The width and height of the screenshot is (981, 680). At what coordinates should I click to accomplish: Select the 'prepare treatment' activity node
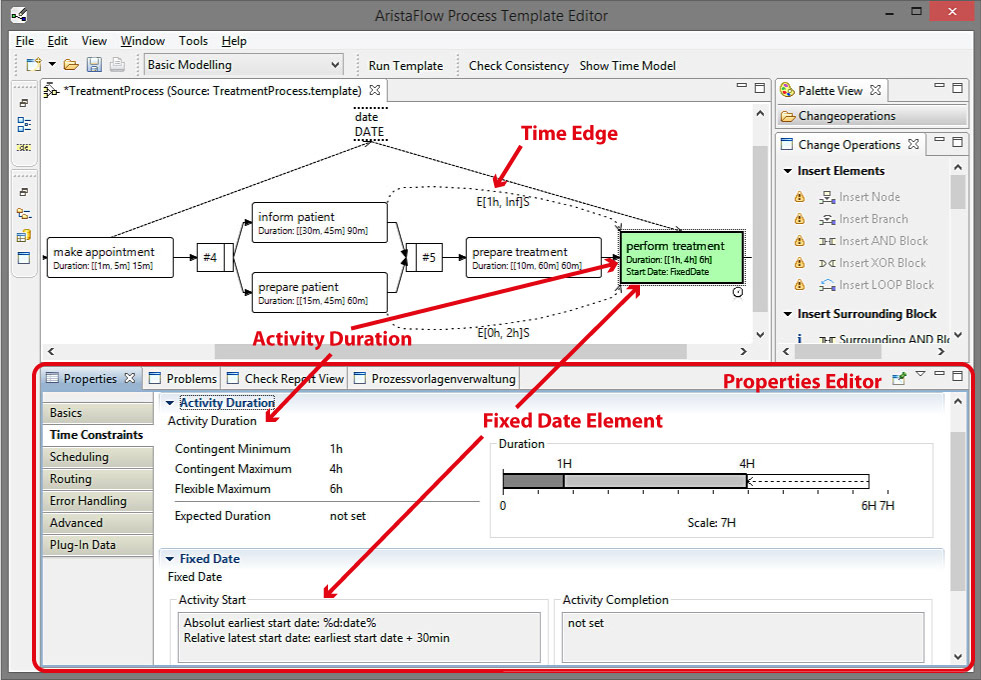click(534, 258)
